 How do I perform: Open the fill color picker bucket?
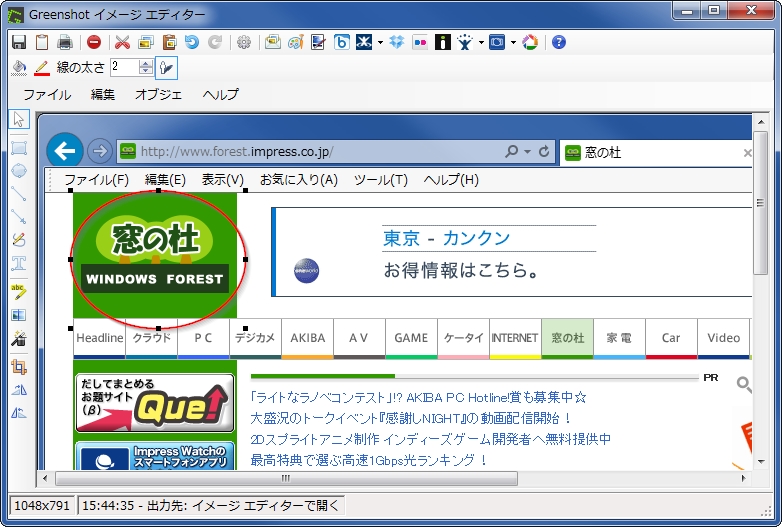click(x=19, y=68)
